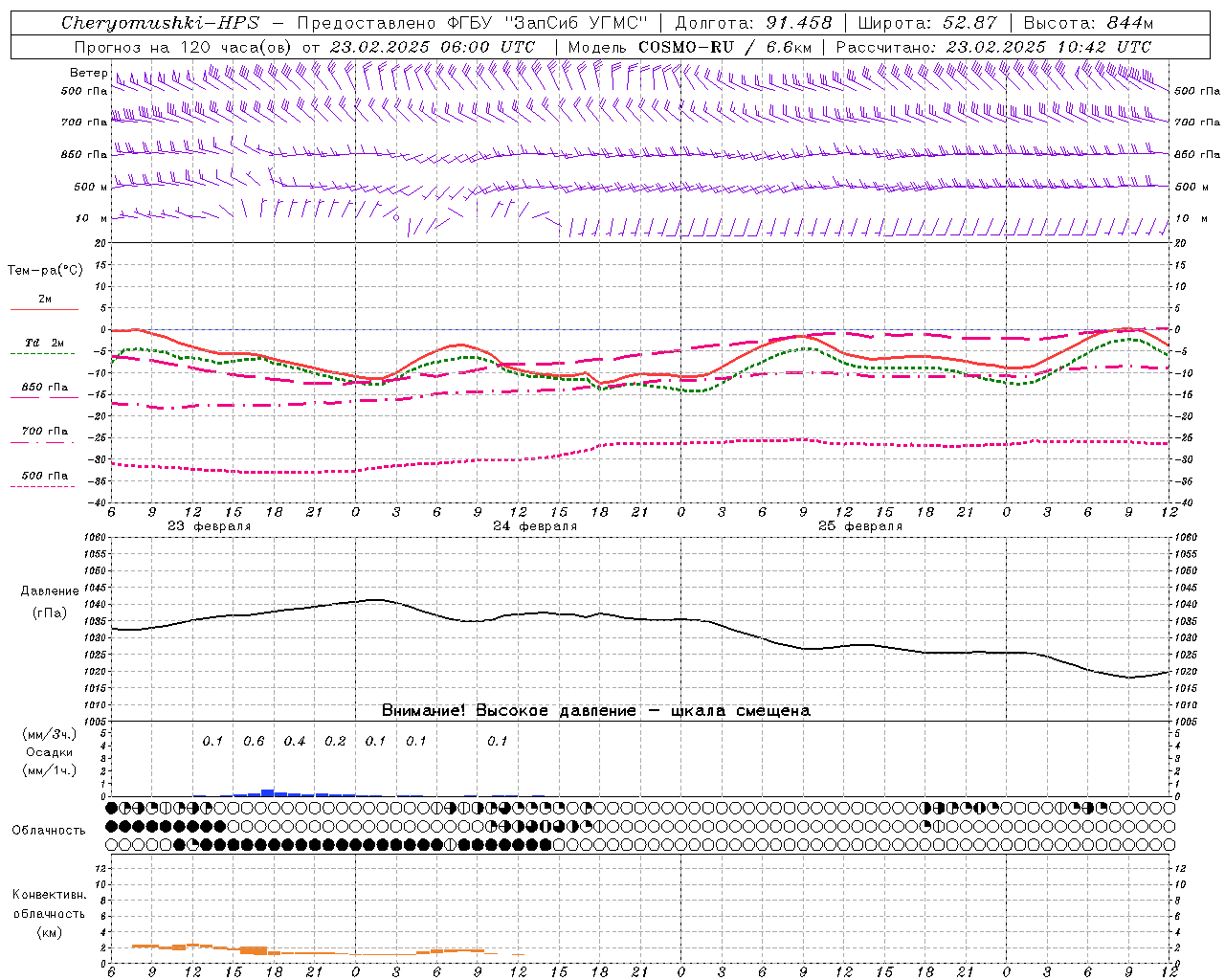Screen dimensions: 1225x980
Task: Click the '(мм/3ч.)' precipitation unit label
Action: pos(50,734)
